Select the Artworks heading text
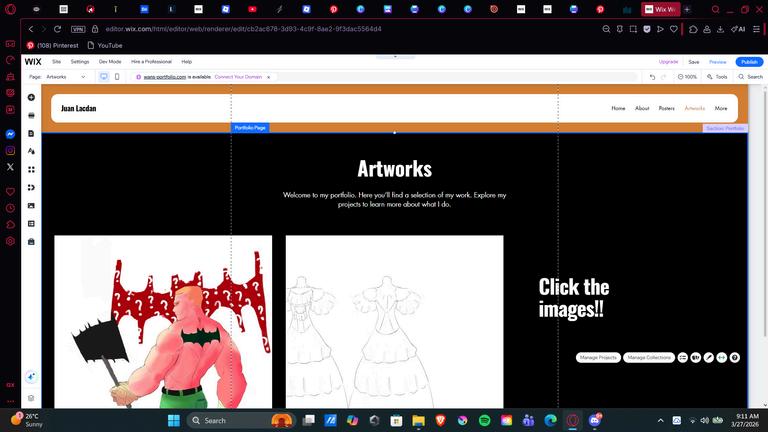 (394, 169)
